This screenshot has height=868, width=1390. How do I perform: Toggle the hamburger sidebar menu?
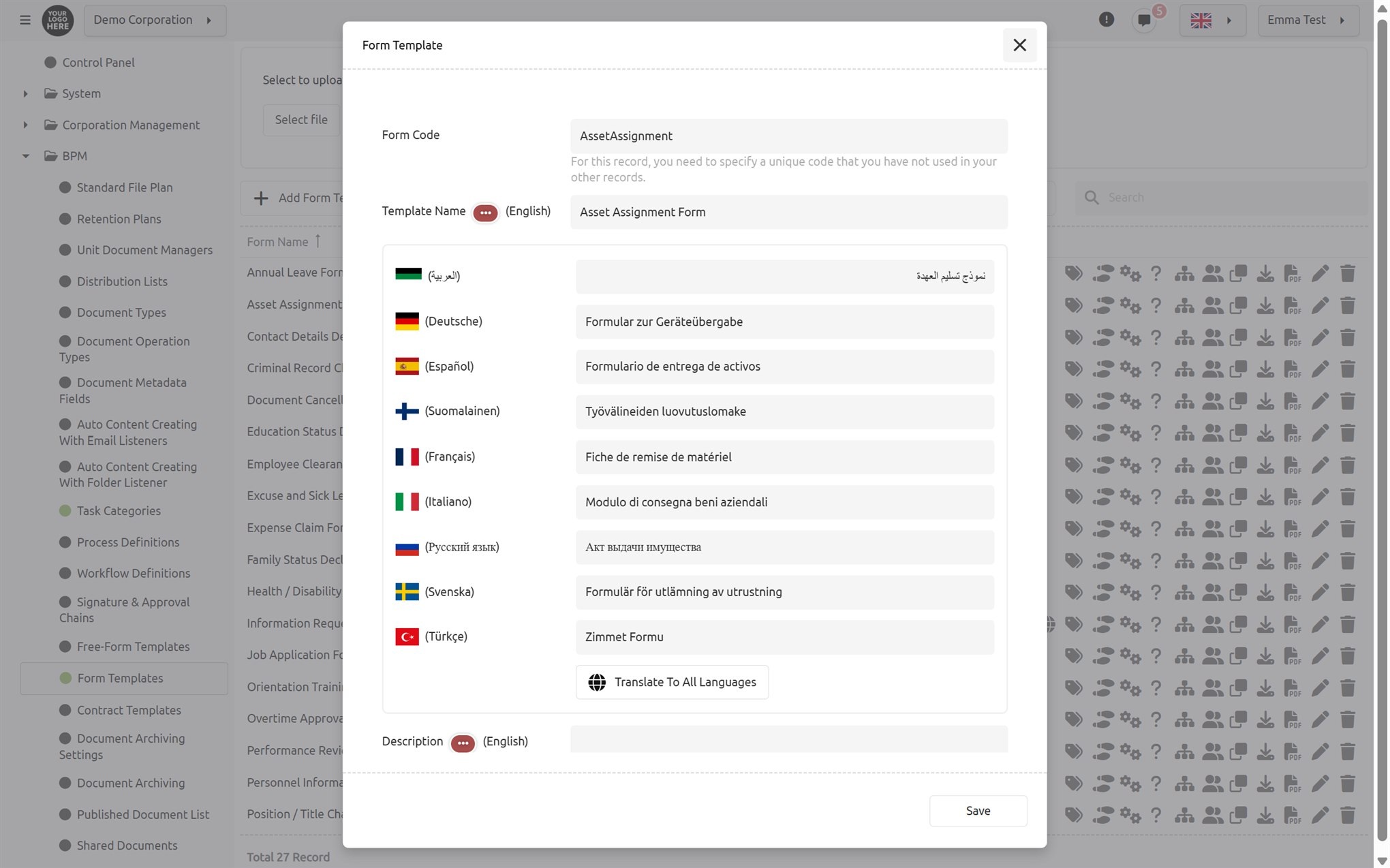25,20
